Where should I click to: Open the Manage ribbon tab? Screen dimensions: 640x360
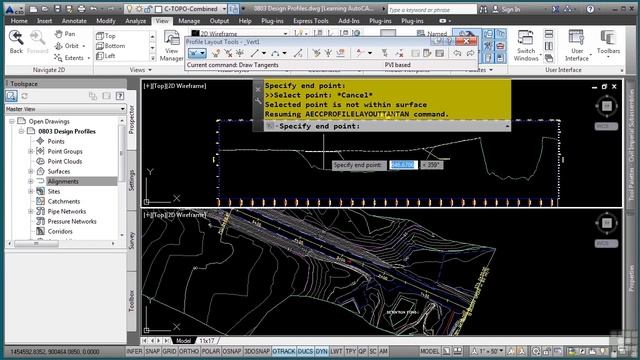(x=189, y=21)
